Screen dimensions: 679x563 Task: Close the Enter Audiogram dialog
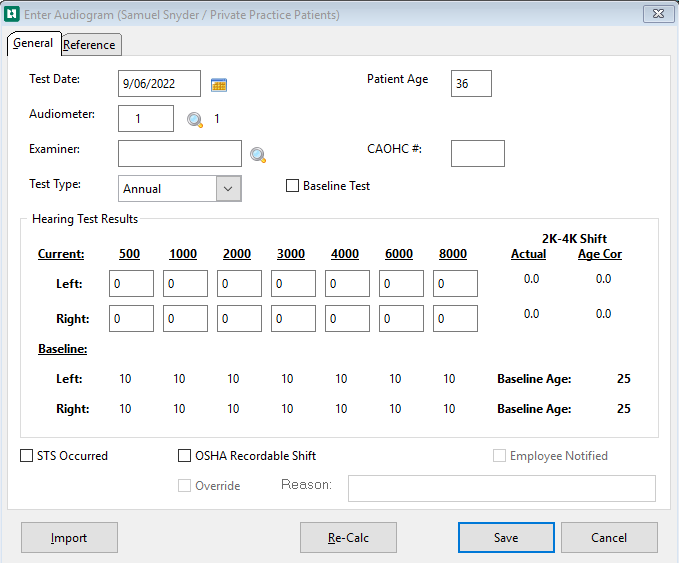659,14
